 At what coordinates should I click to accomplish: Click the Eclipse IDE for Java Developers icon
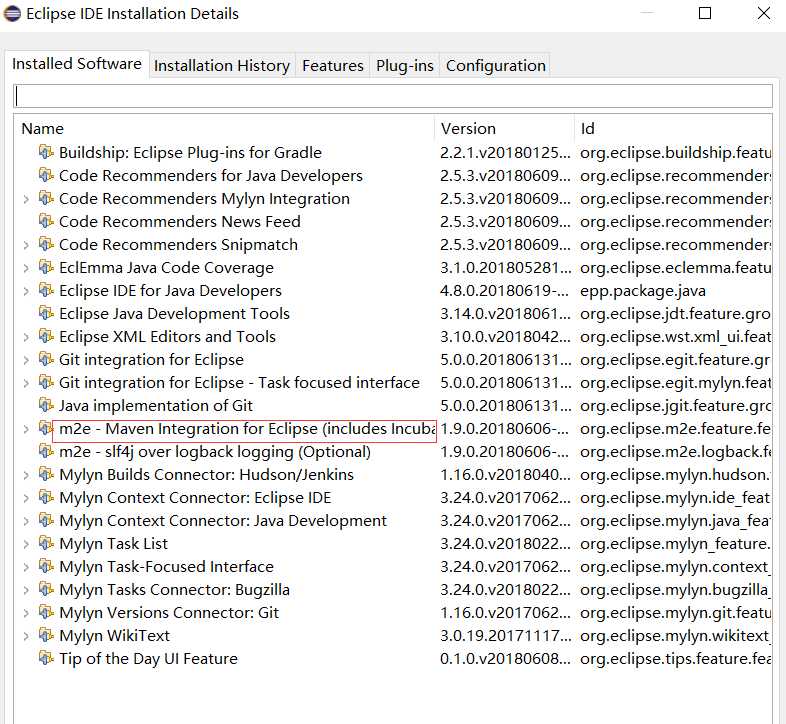tap(46, 290)
